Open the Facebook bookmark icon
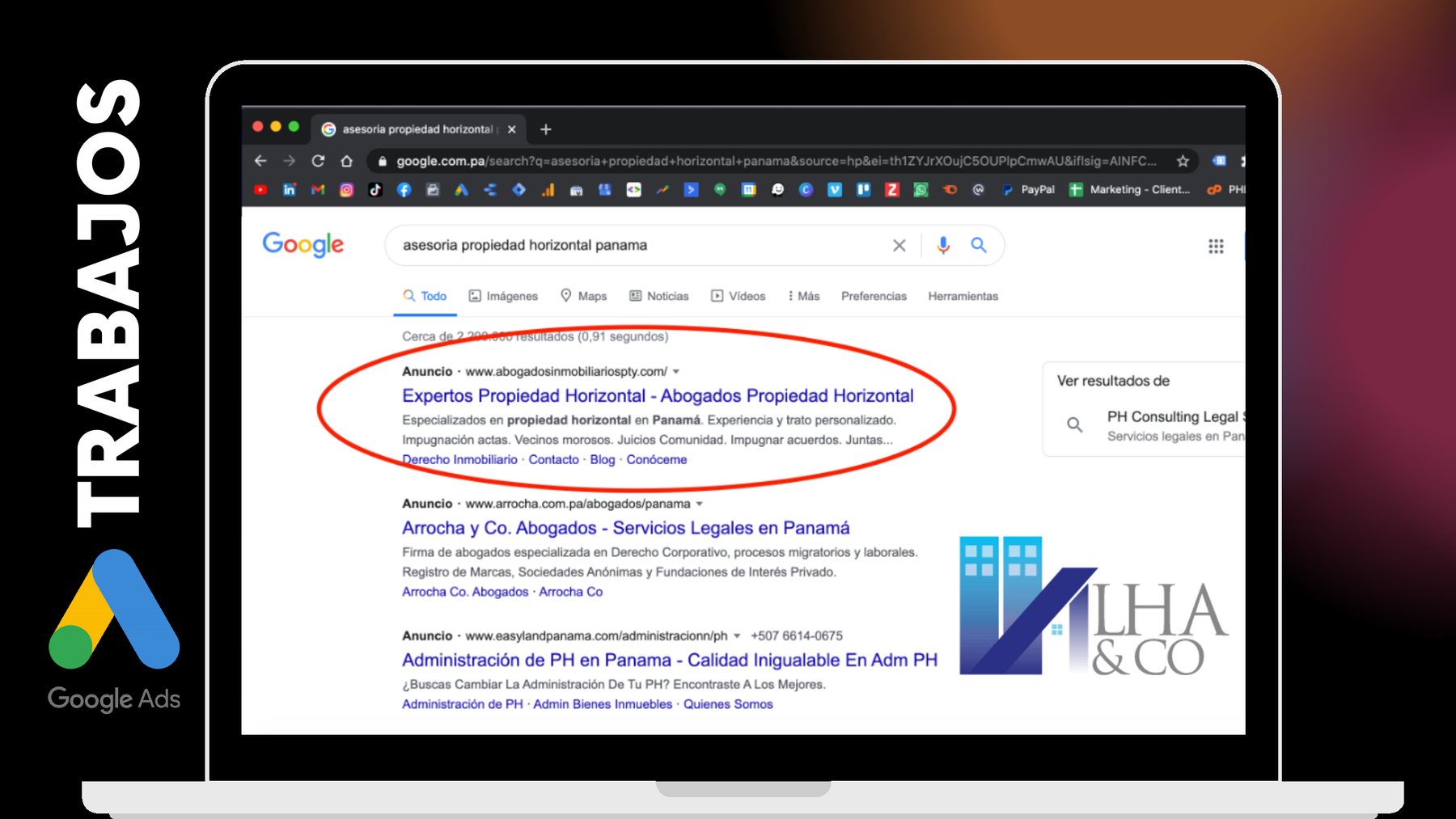The width and height of the screenshot is (1456, 819). click(404, 190)
